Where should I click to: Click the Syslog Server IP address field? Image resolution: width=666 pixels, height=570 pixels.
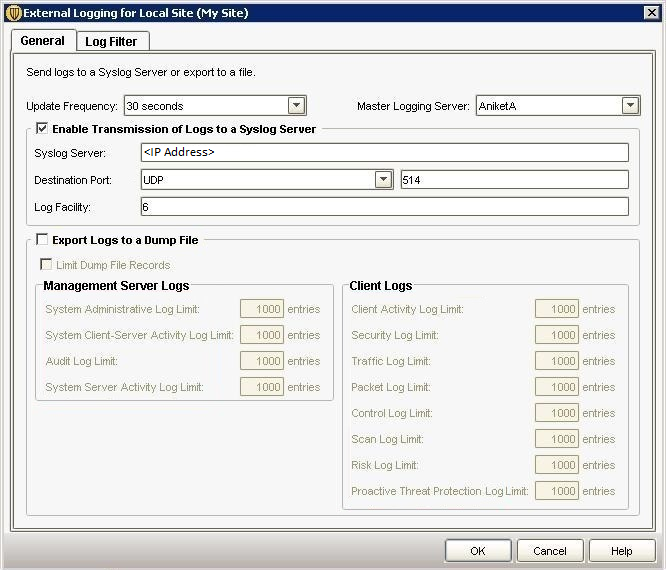click(385, 153)
